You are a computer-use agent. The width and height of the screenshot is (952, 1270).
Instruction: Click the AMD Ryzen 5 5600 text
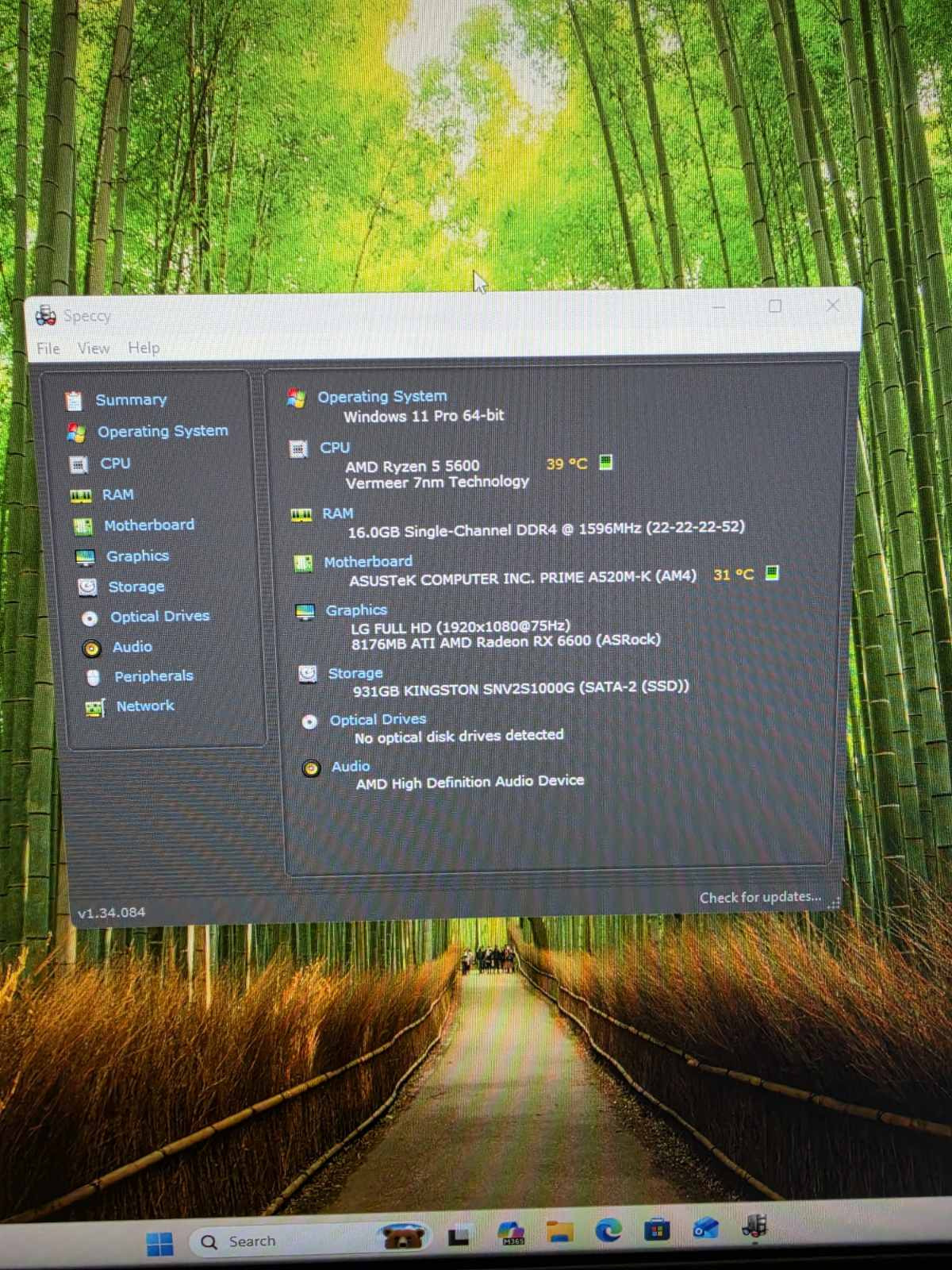413,466
